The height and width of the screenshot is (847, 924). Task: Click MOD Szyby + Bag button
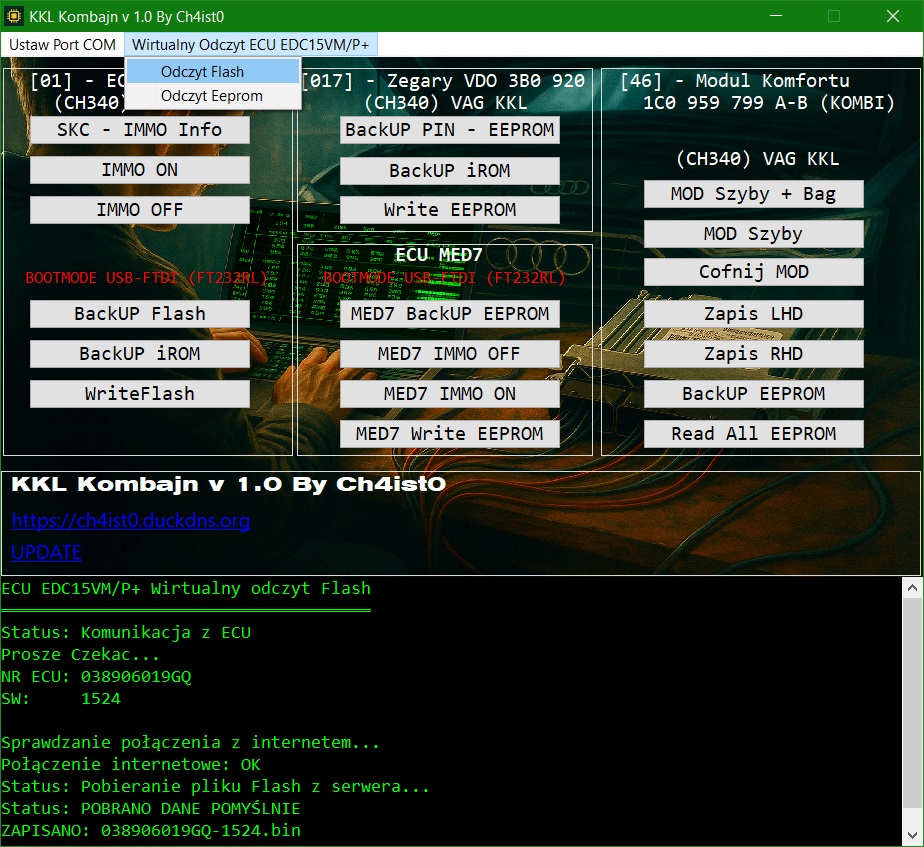click(753, 194)
